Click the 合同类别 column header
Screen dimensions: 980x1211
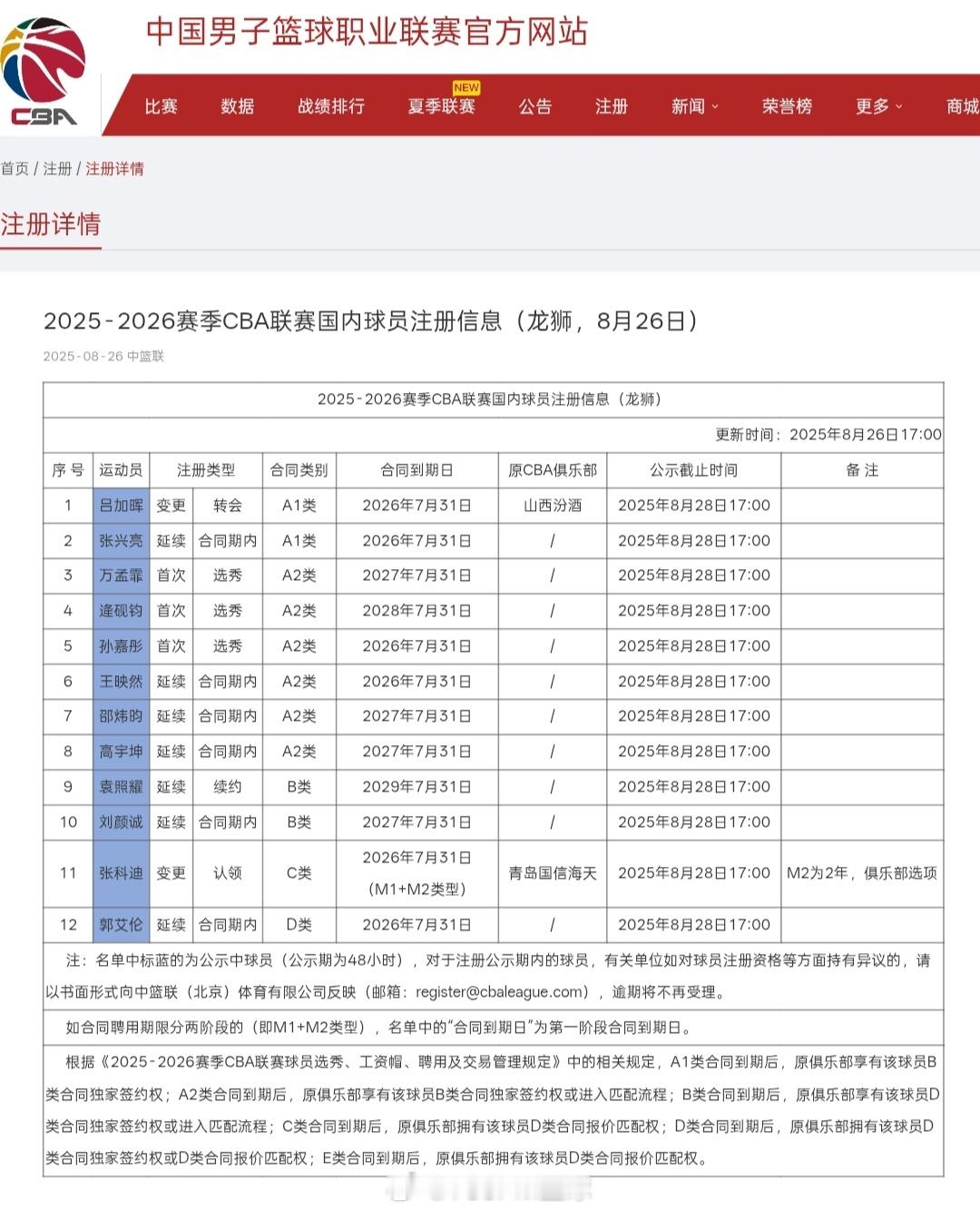pos(299,470)
